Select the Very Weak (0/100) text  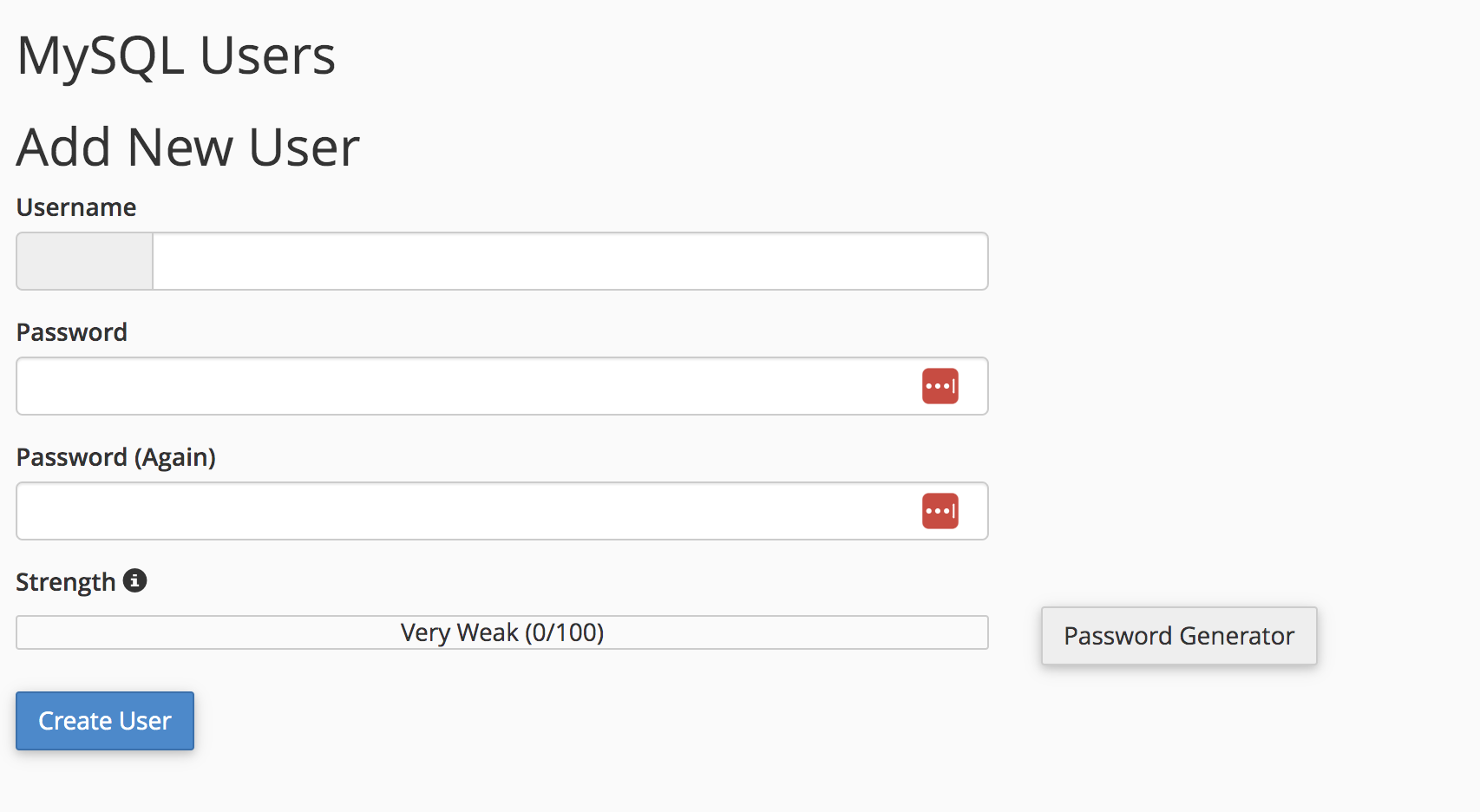coord(502,632)
